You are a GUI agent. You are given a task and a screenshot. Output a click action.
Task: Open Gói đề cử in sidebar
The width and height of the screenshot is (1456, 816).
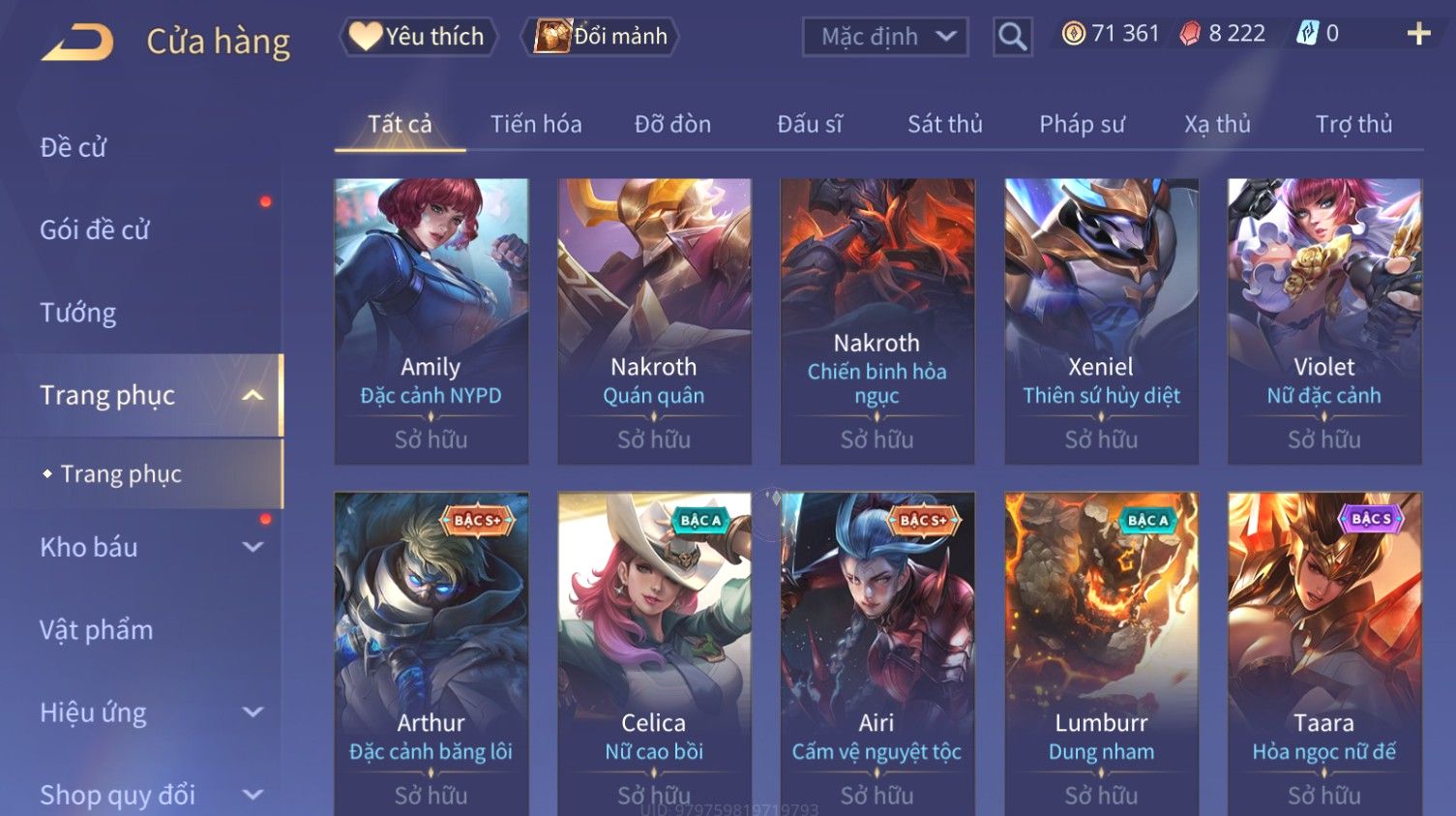[x=95, y=229]
